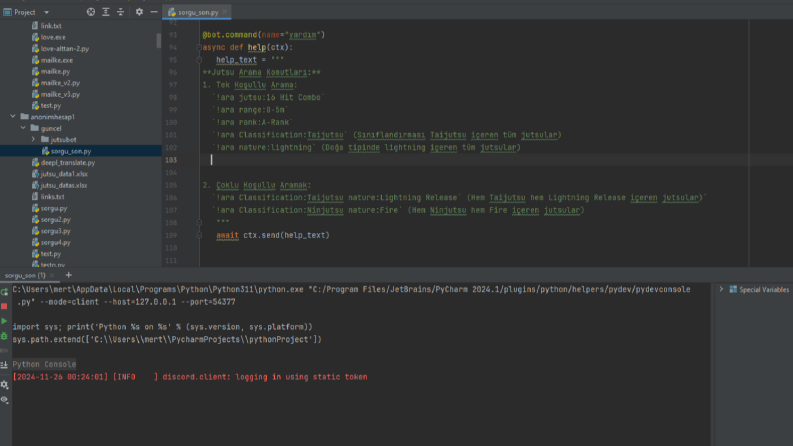
Task: Select the anonimhesap1 folder row
Action: [x=81, y=117]
